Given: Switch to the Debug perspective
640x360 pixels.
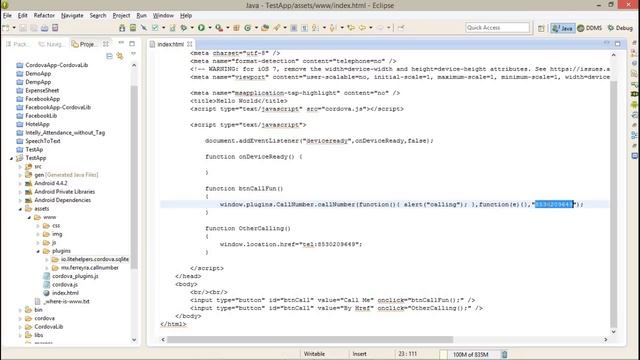Looking at the screenshot, I should coord(620,28).
